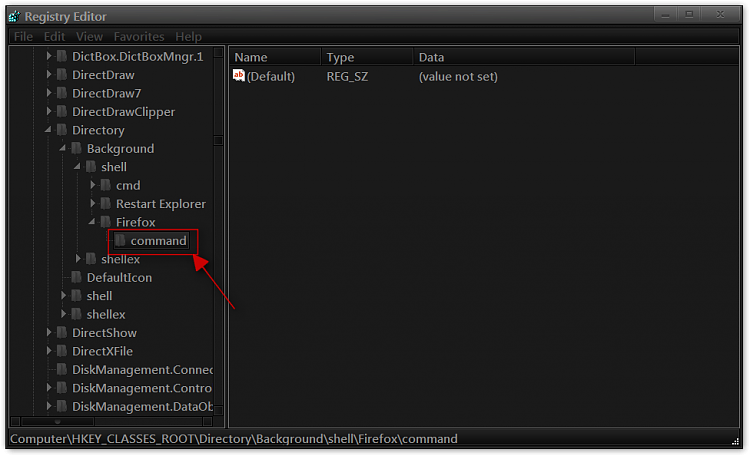The height and width of the screenshot is (456, 750).
Task: Click folder icon of DirectDraw7 key
Action: tap(62, 93)
